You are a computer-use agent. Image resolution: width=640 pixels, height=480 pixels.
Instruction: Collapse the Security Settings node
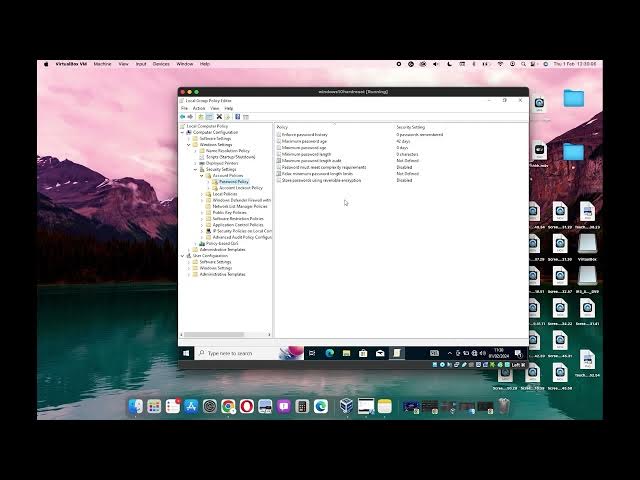[x=196, y=169]
